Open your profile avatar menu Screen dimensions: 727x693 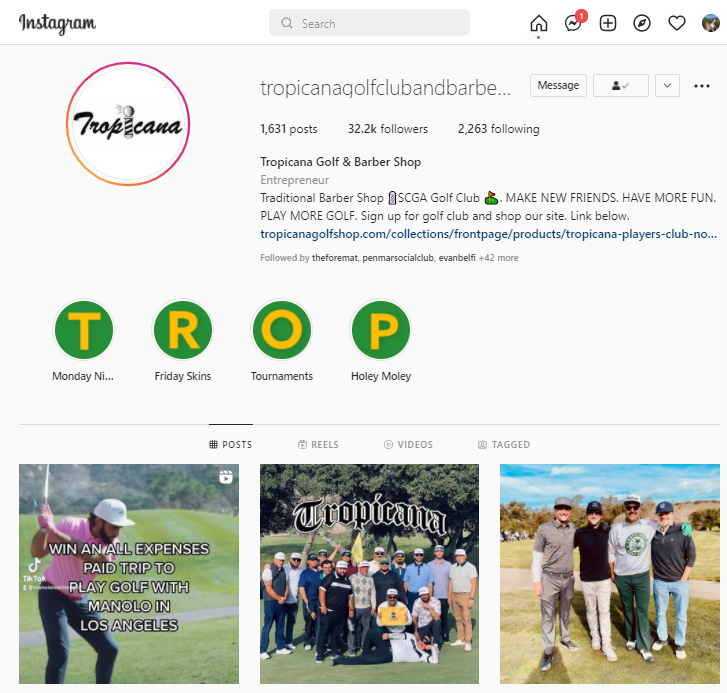coord(710,23)
